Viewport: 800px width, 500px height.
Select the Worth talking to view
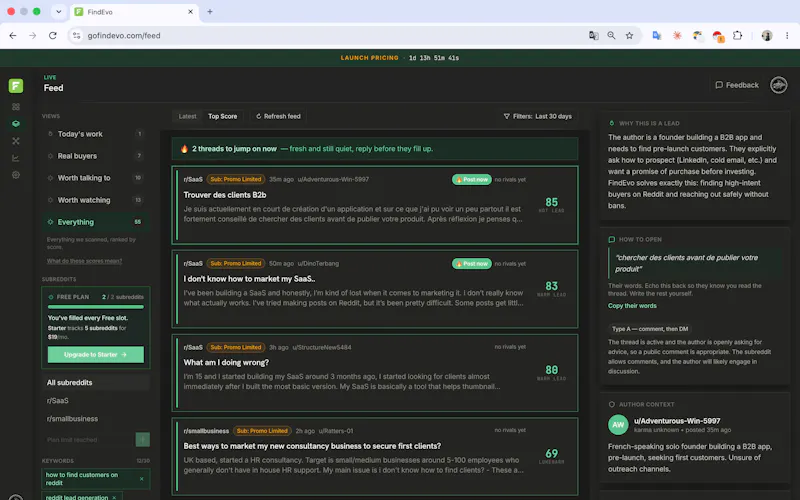tap(95, 178)
